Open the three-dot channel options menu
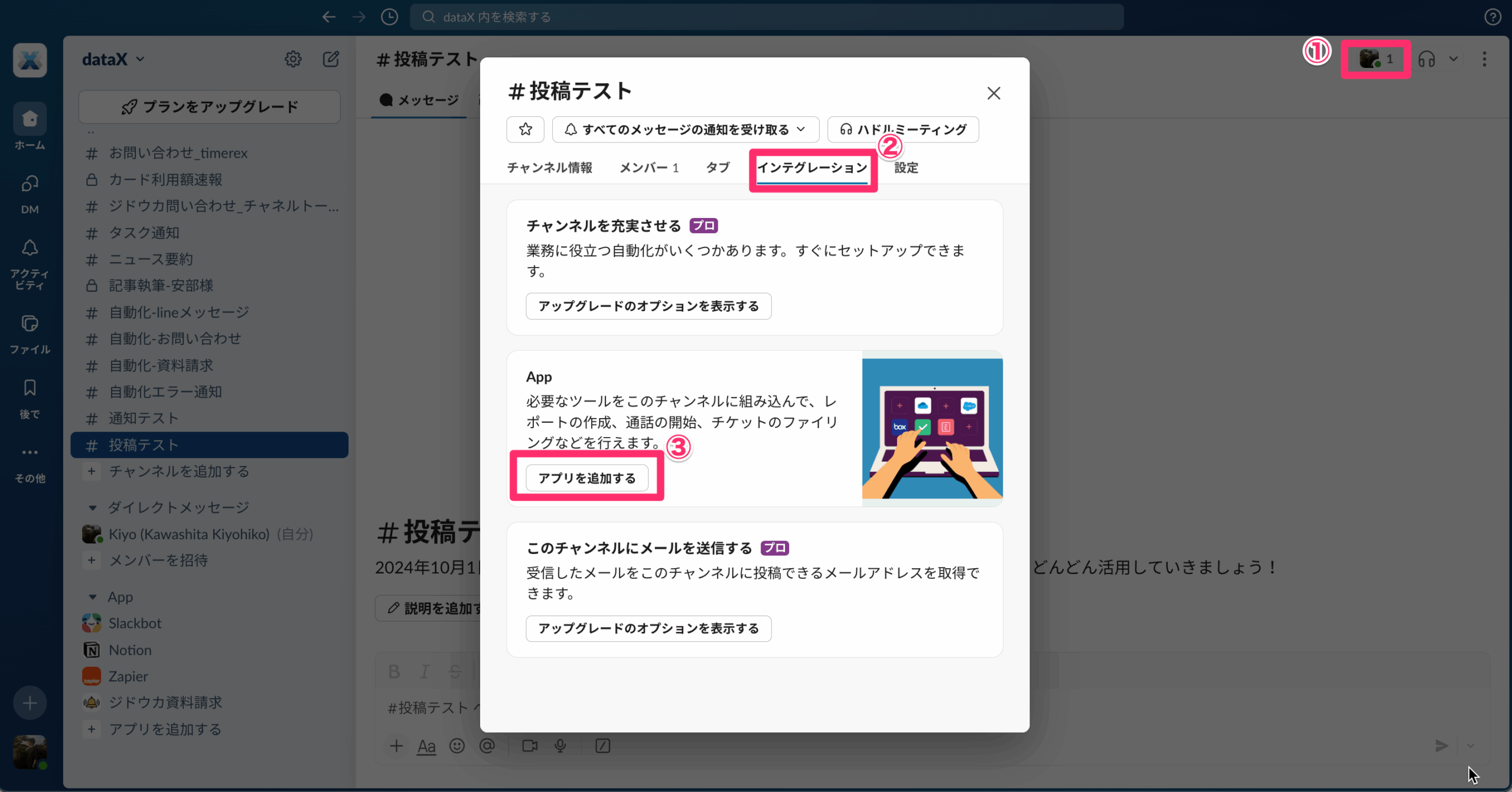Image resolution: width=1512 pixels, height=792 pixels. pyautogui.click(x=1484, y=59)
